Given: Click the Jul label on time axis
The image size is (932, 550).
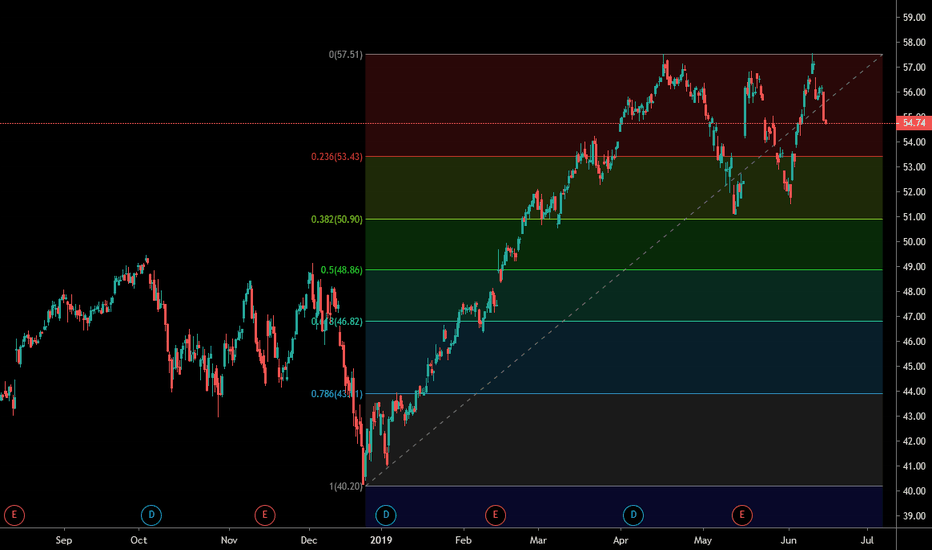Looking at the screenshot, I should tap(867, 540).
